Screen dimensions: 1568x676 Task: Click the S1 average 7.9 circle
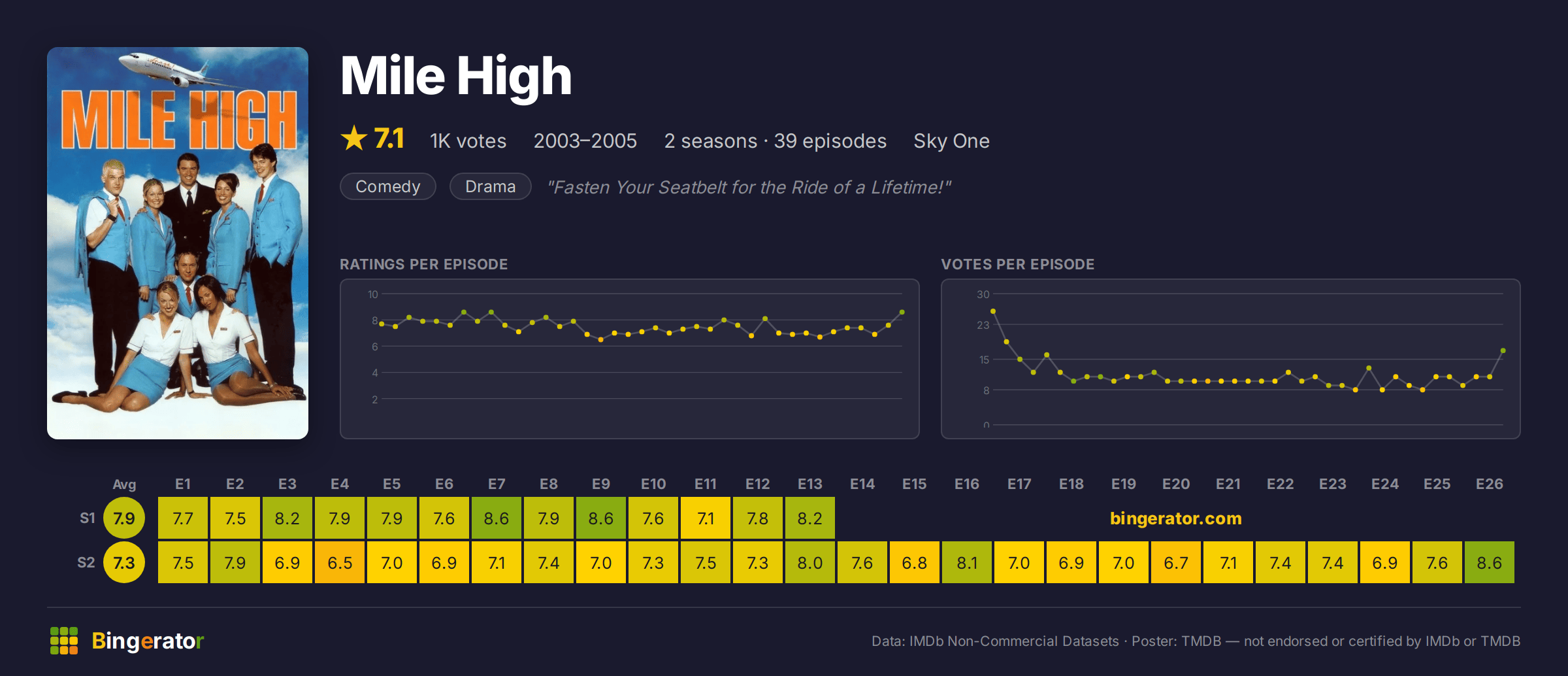coord(124,518)
